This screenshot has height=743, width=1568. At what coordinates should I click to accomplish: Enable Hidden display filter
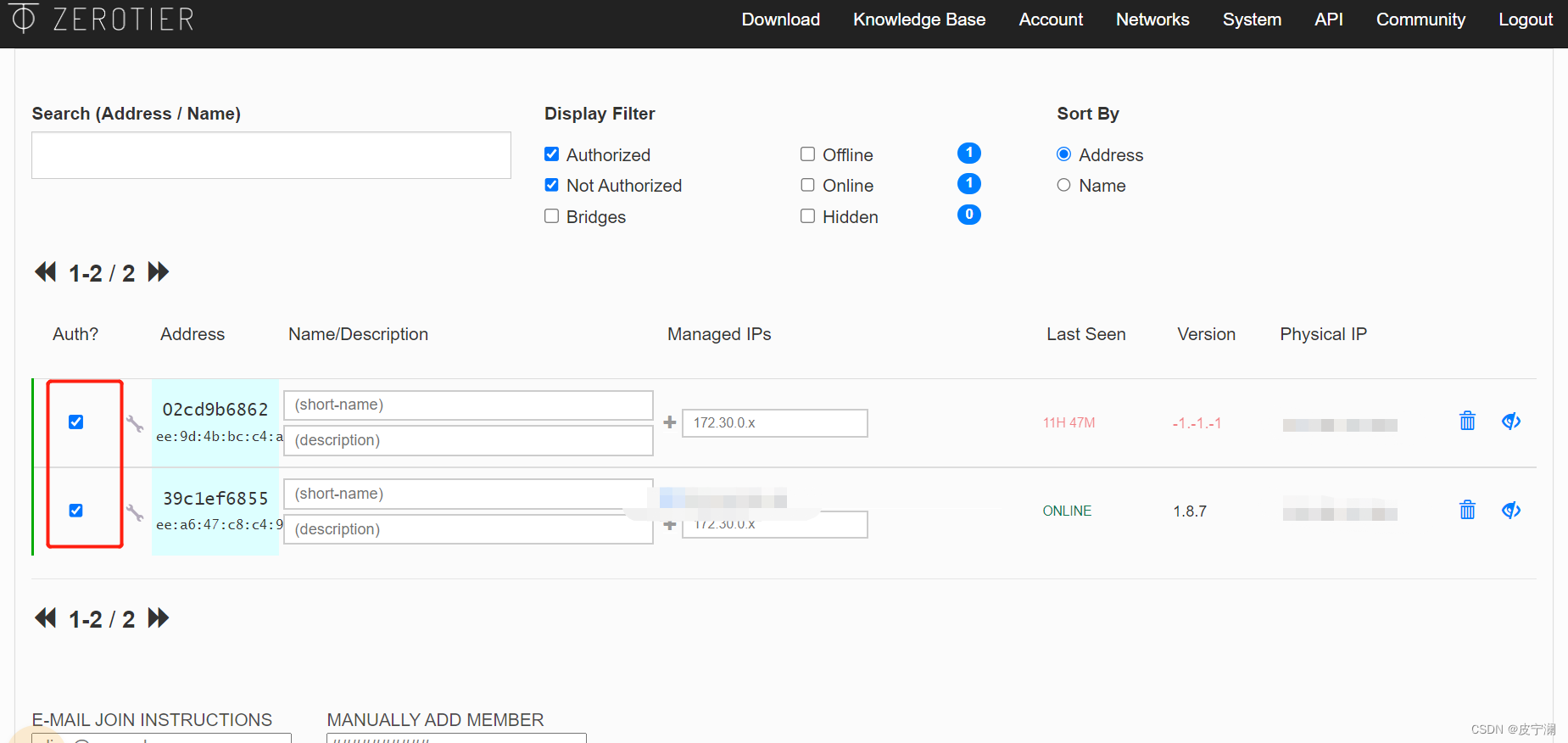click(x=808, y=216)
